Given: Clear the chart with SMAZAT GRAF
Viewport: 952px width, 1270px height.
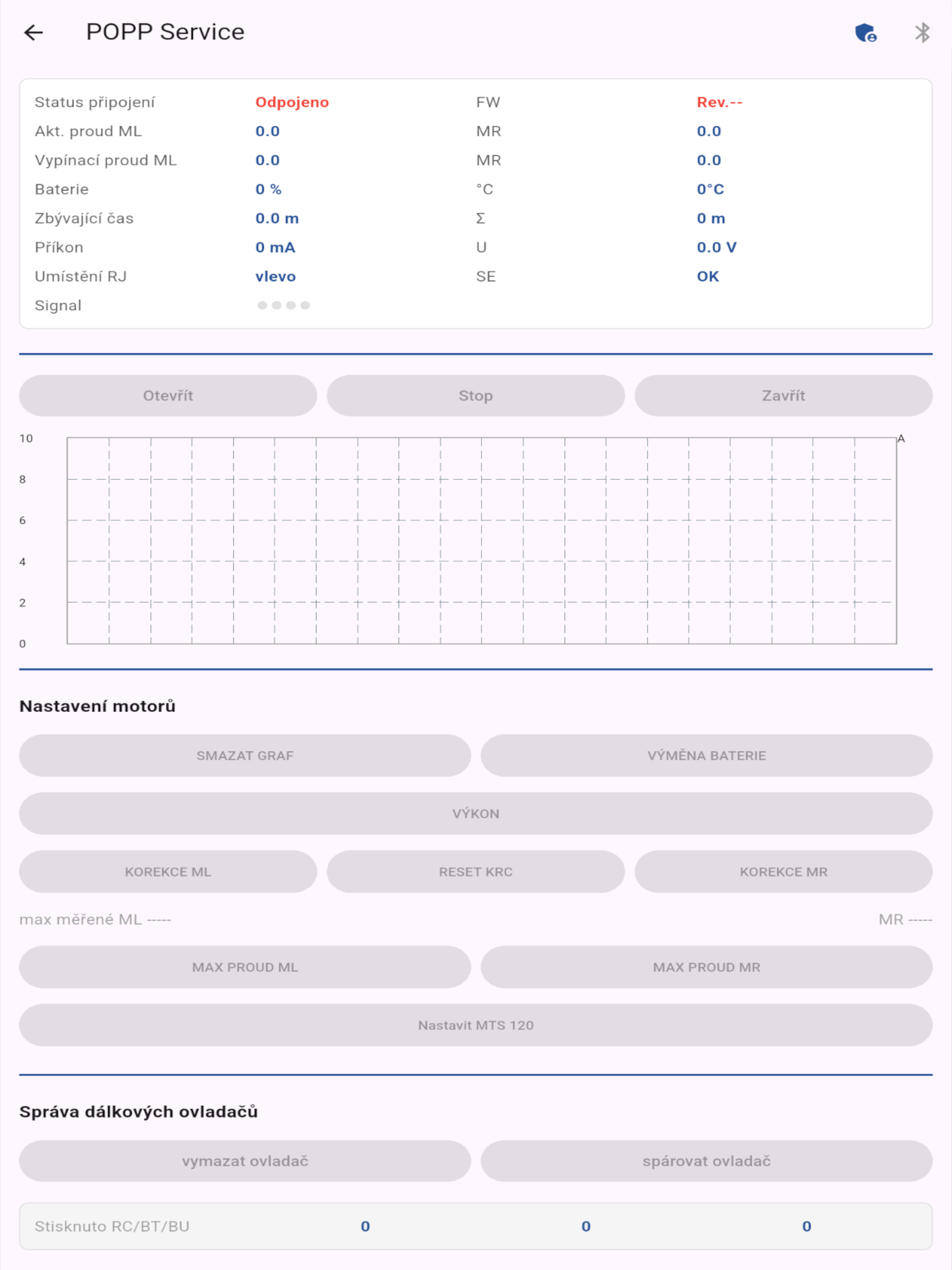Looking at the screenshot, I should click(x=245, y=755).
